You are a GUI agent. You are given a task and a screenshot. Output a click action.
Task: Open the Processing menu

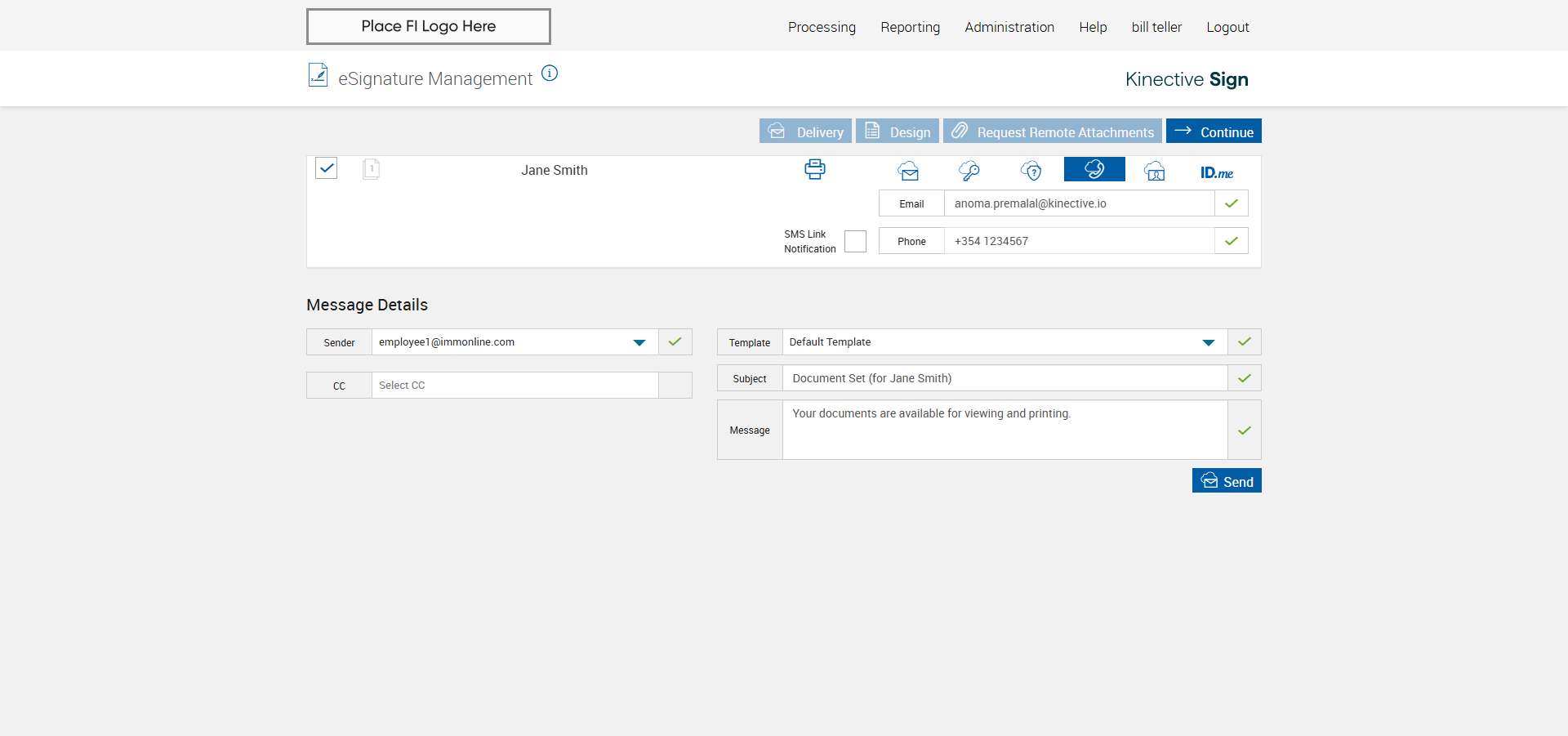click(x=822, y=27)
